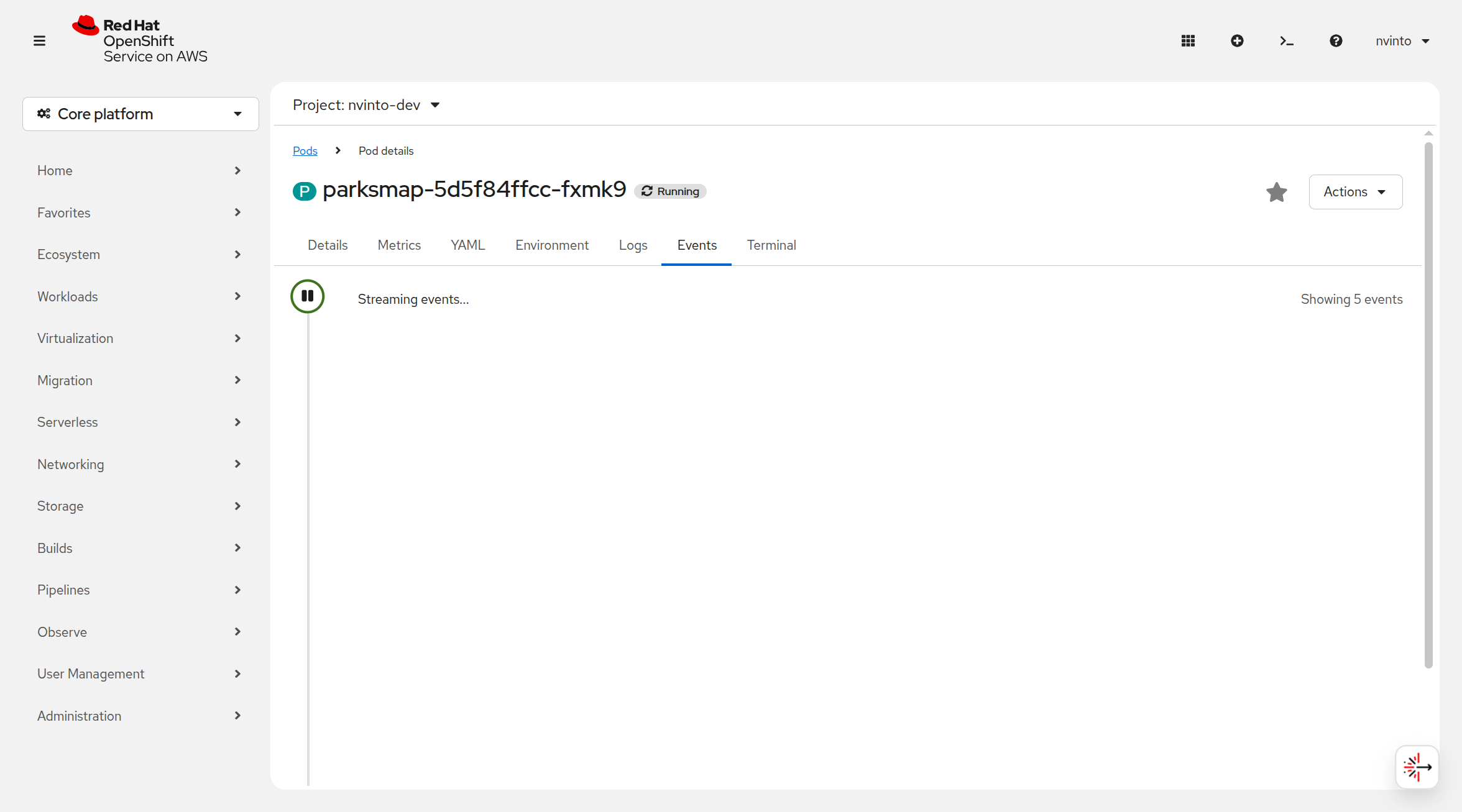Open the Project nvinto-dev selector
The width and height of the screenshot is (1462, 812).
pyautogui.click(x=367, y=105)
